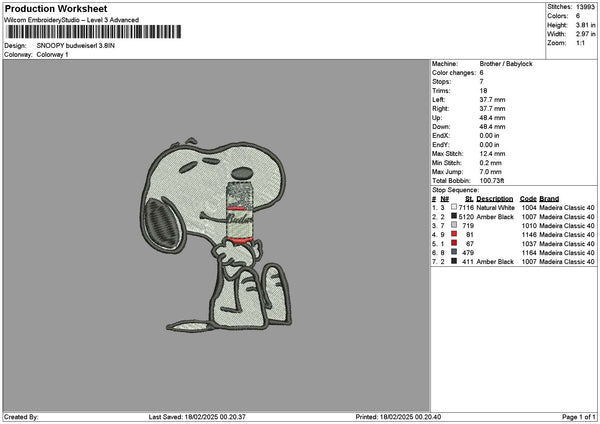Click the Machine value Brother / Babylock
The height and width of the screenshot is (424, 600).
click(506, 64)
